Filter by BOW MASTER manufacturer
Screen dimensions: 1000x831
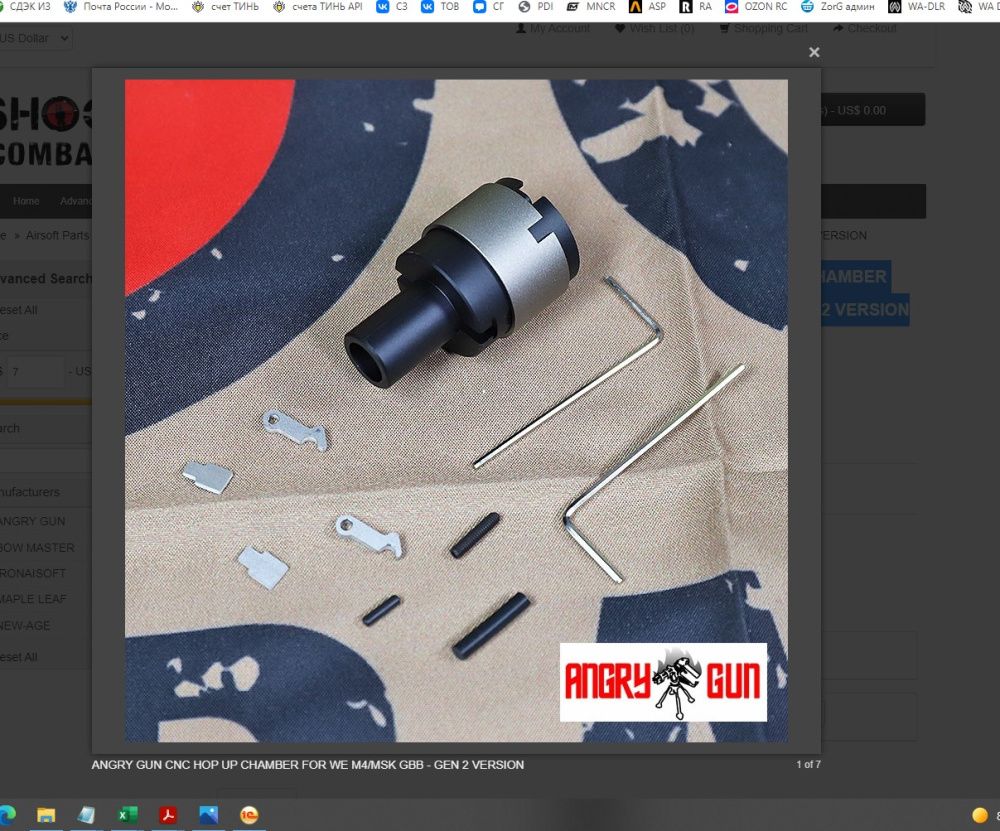pos(37,548)
